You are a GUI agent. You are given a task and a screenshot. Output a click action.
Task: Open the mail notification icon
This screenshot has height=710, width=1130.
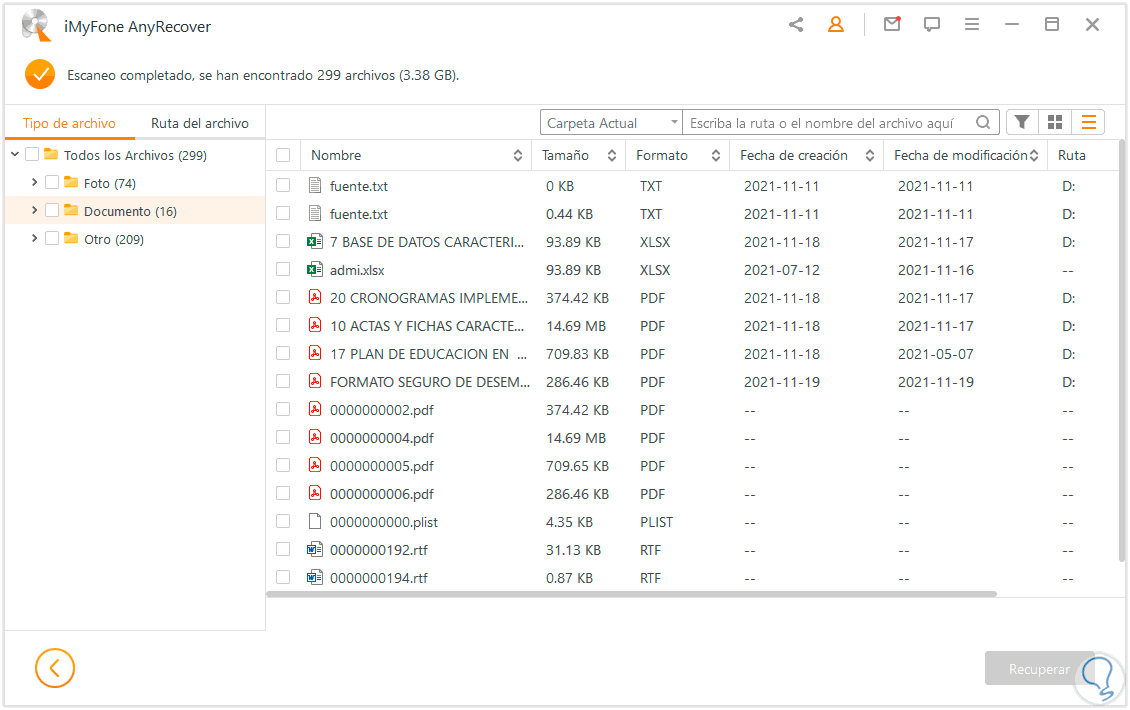click(x=891, y=25)
